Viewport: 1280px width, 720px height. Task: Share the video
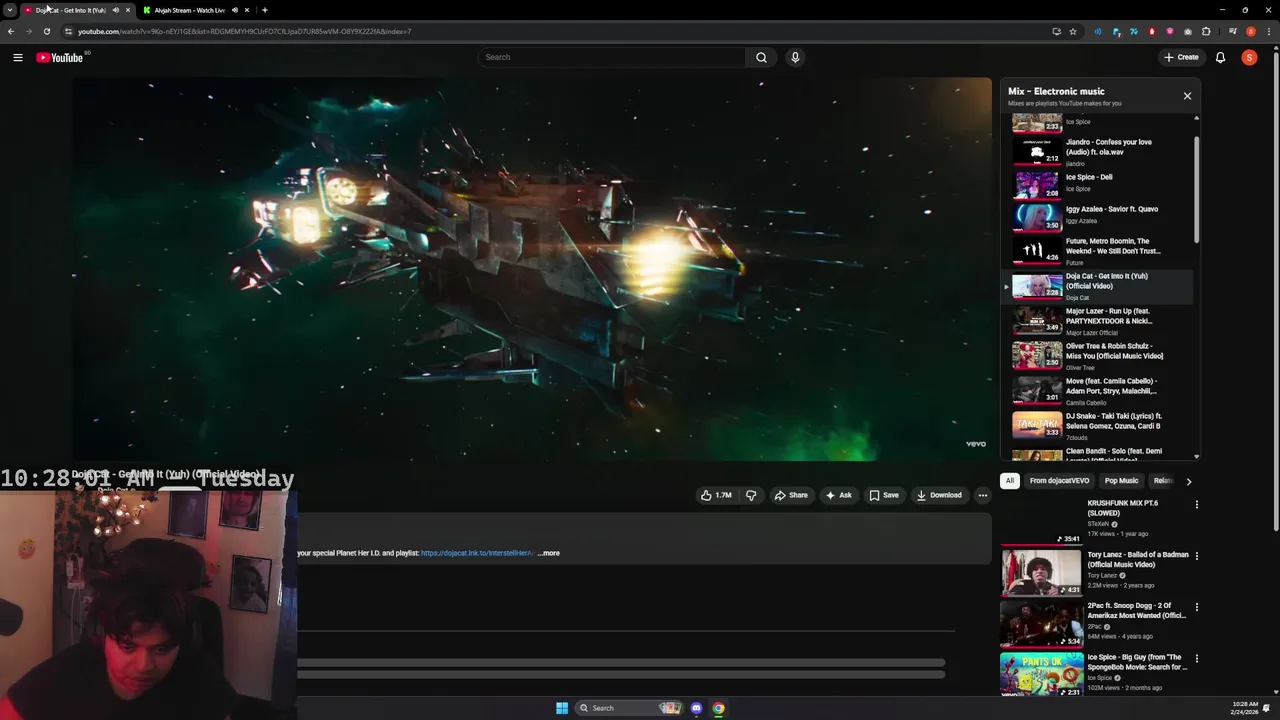click(790, 495)
